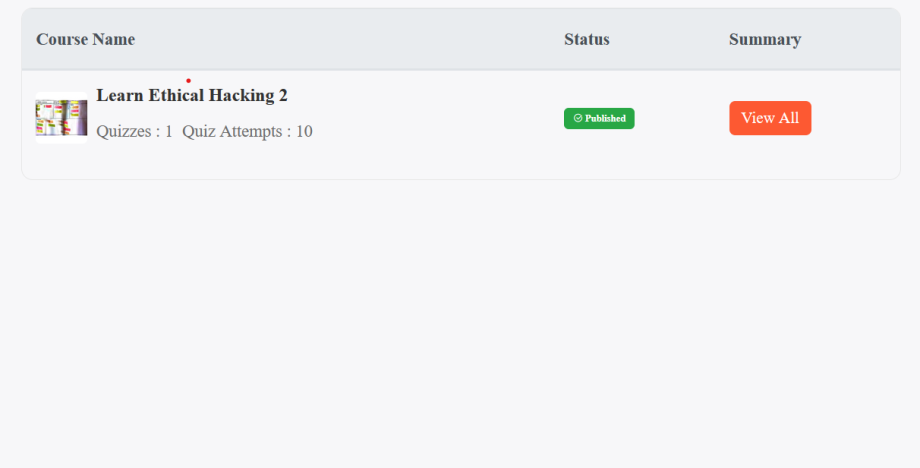Click the checkmark icon in Published badge
920x468 pixels.
click(578, 118)
